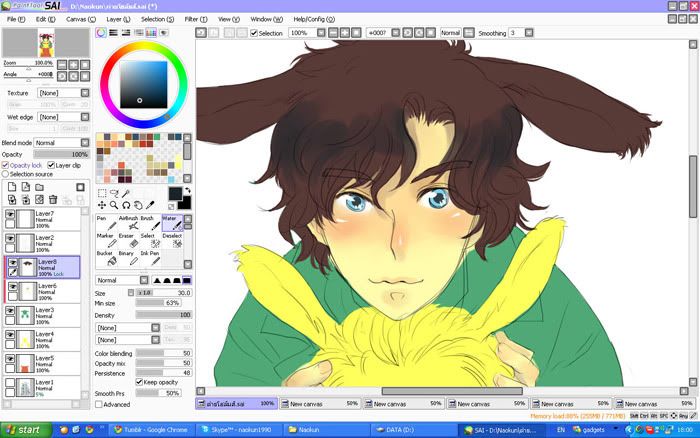Screen dimensions: 700x438
Task: Open the Layer menu
Action: point(116,19)
